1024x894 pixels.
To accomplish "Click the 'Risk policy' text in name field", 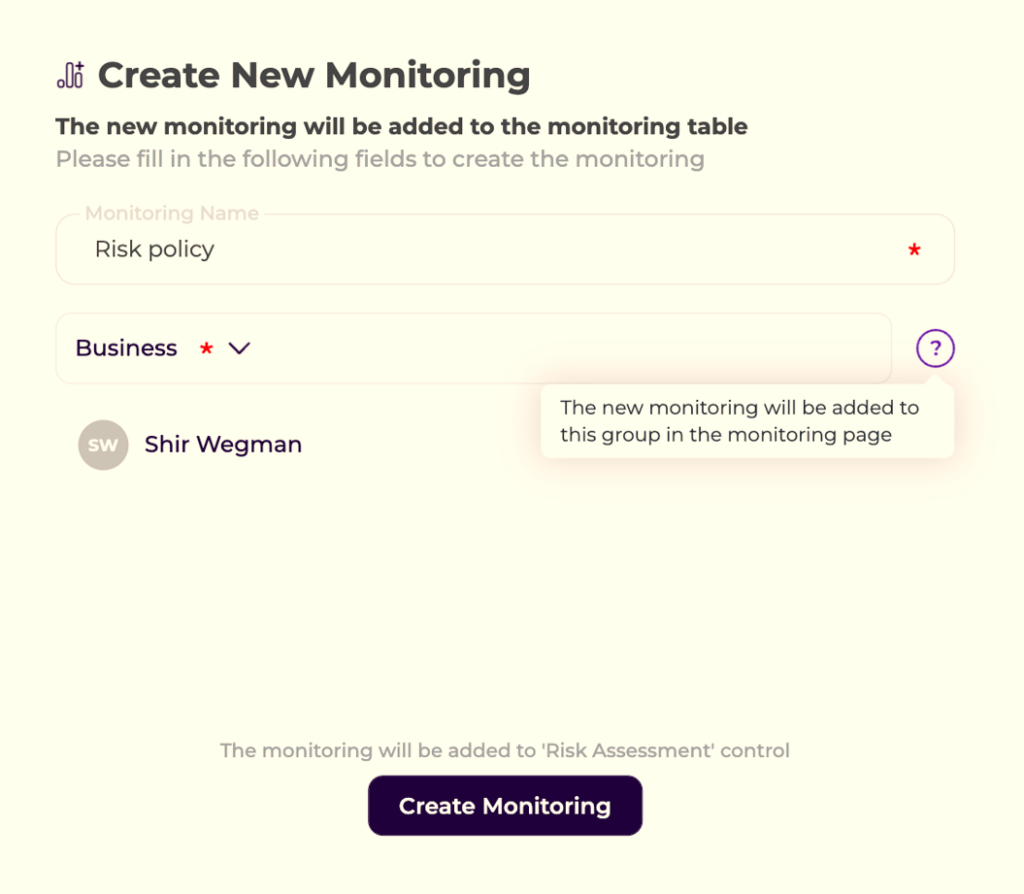I will pos(154,249).
